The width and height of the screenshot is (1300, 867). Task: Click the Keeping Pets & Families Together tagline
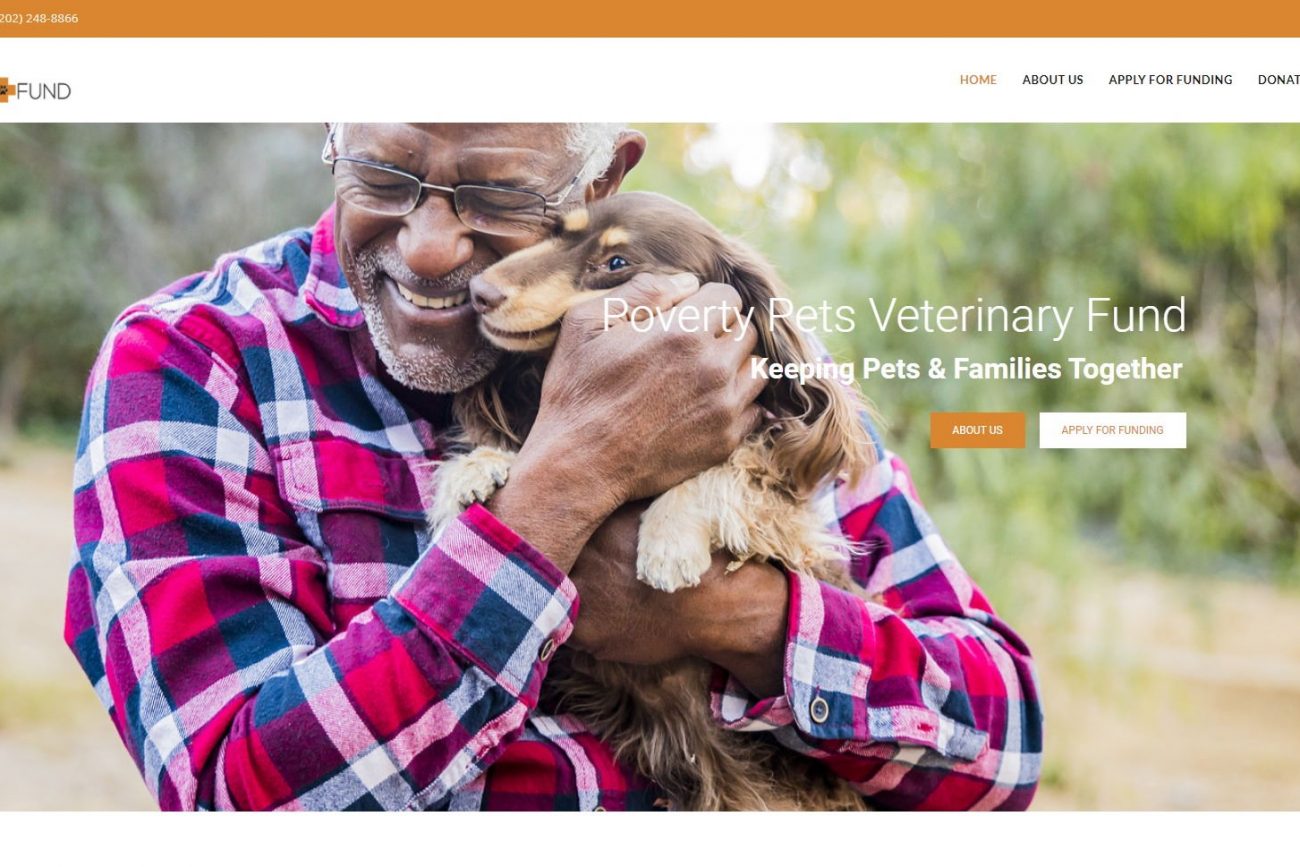point(966,369)
